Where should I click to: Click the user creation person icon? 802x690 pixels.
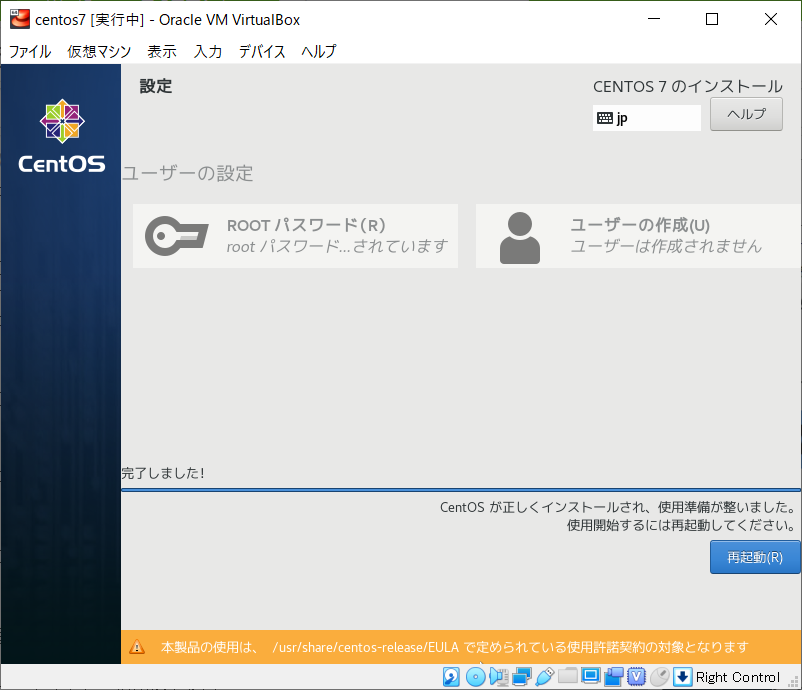[x=520, y=238]
